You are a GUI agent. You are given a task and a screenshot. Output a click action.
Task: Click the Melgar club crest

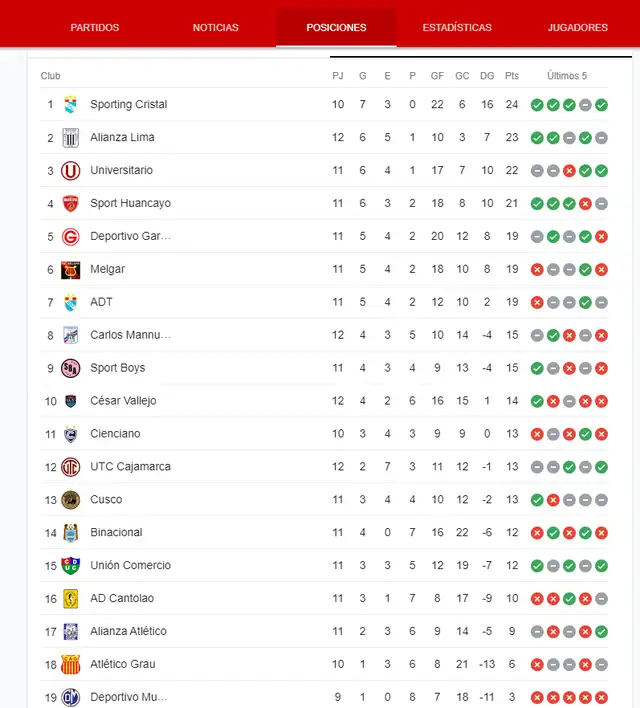tap(70, 269)
